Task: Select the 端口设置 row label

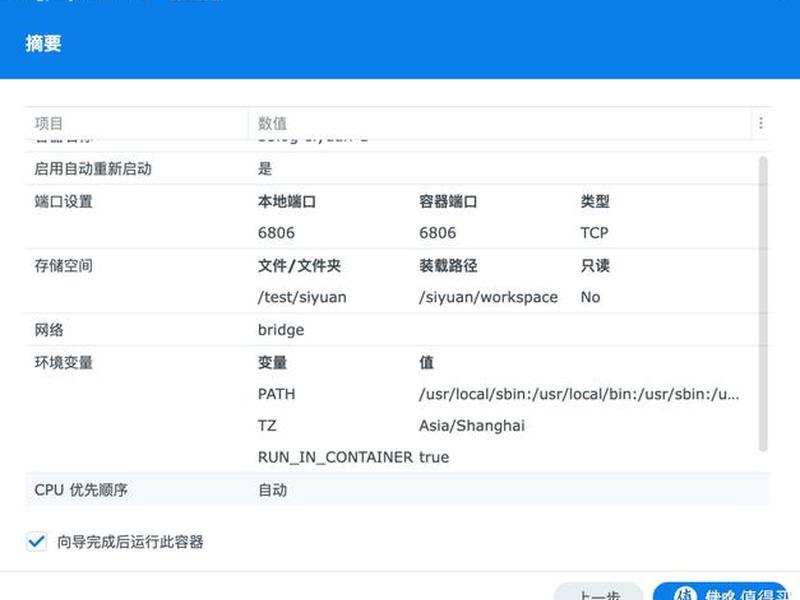Action: pyautogui.click(x=63, y=201)
